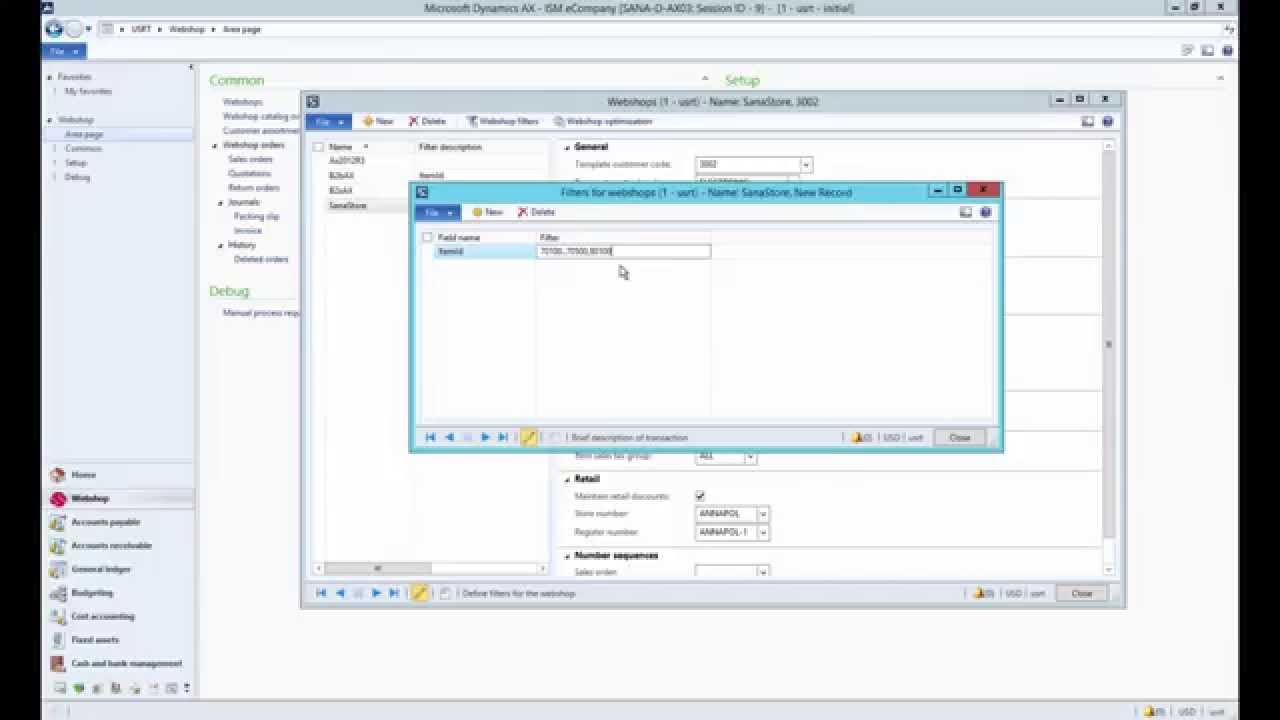This screenshot has height=720, width=1280.
Task: Select the ItemId field name cell
Action: 485,251
